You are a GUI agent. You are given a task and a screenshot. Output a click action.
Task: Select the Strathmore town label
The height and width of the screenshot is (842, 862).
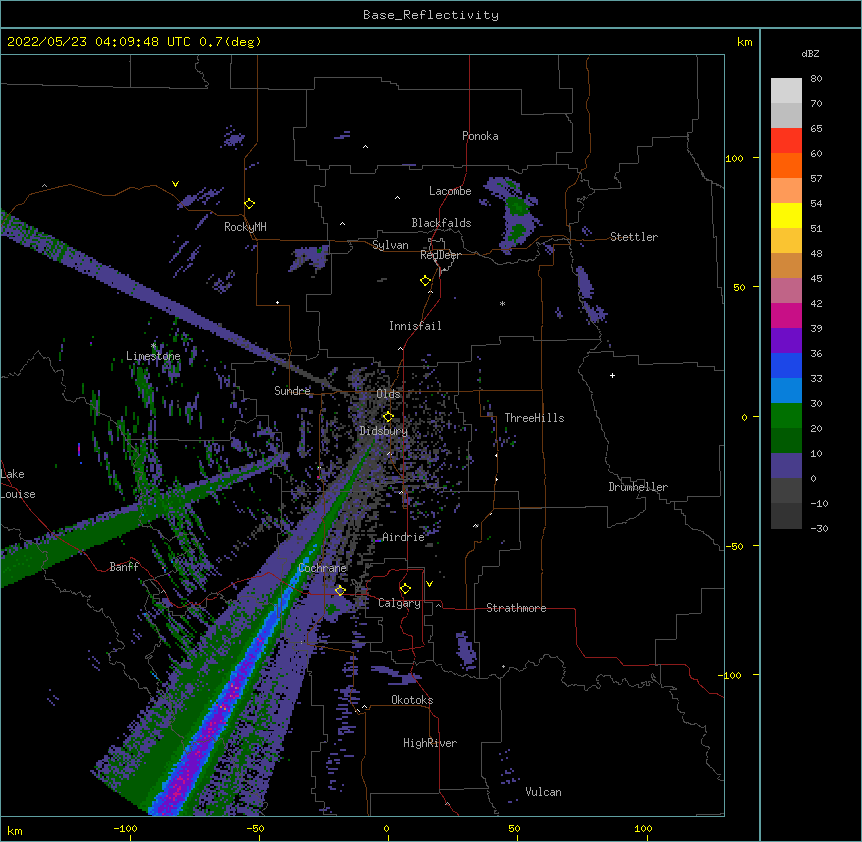(516, 608)
